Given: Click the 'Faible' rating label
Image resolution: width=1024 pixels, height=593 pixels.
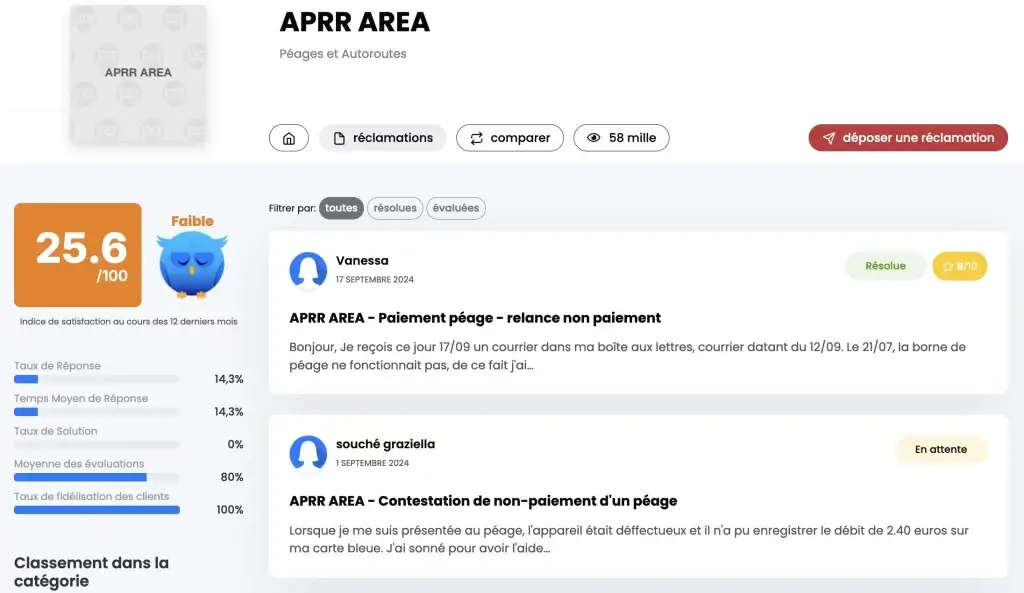Looking at the screenshot, I should coord(192,221).
